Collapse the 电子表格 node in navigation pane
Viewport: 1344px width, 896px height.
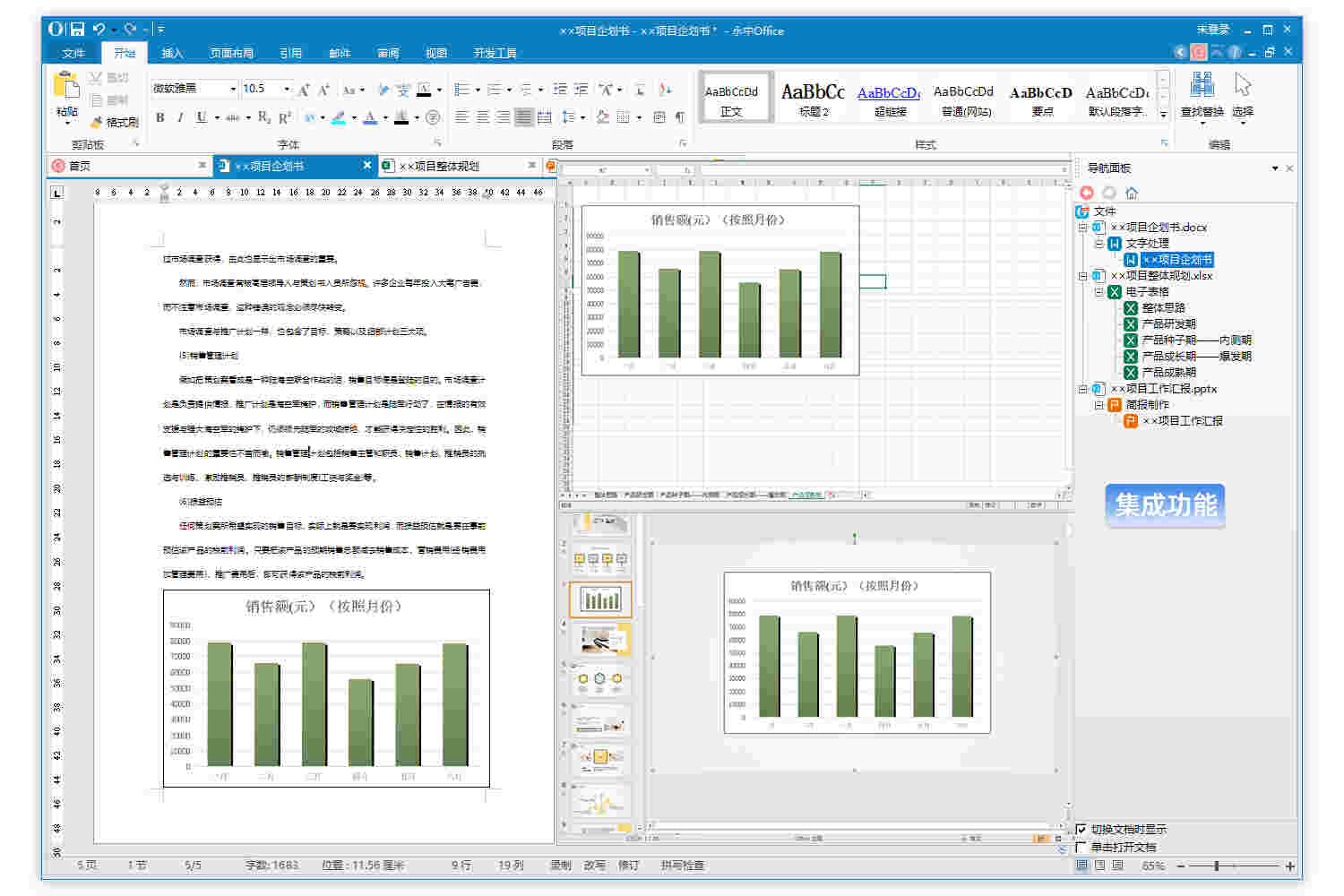click(1098, 291)
